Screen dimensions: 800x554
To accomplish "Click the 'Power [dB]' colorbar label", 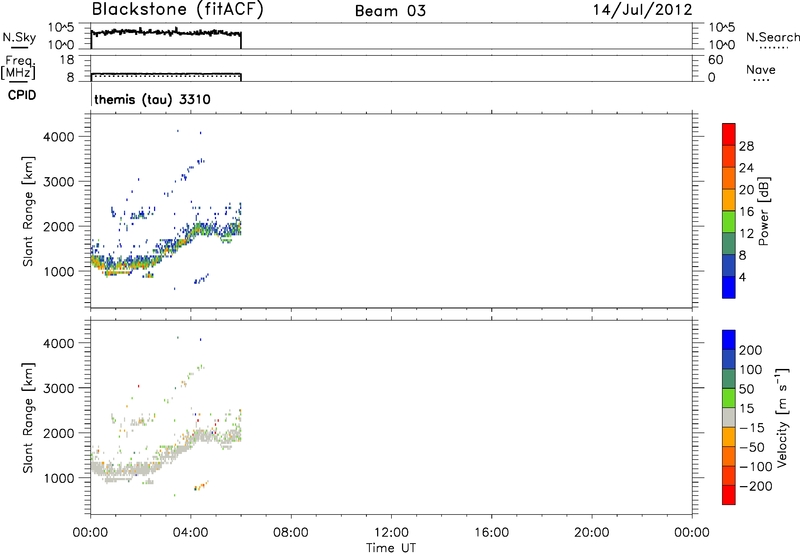I will coord(764,211).
